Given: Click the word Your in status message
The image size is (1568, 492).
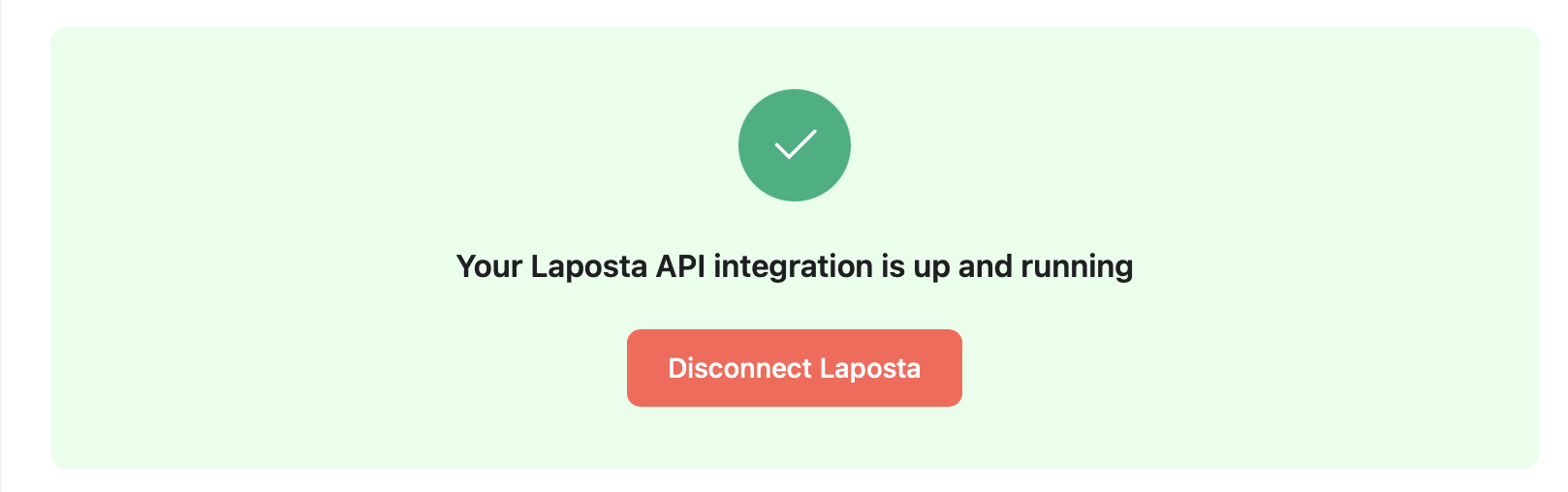Looking at the screenshot, I should [489, 265].
